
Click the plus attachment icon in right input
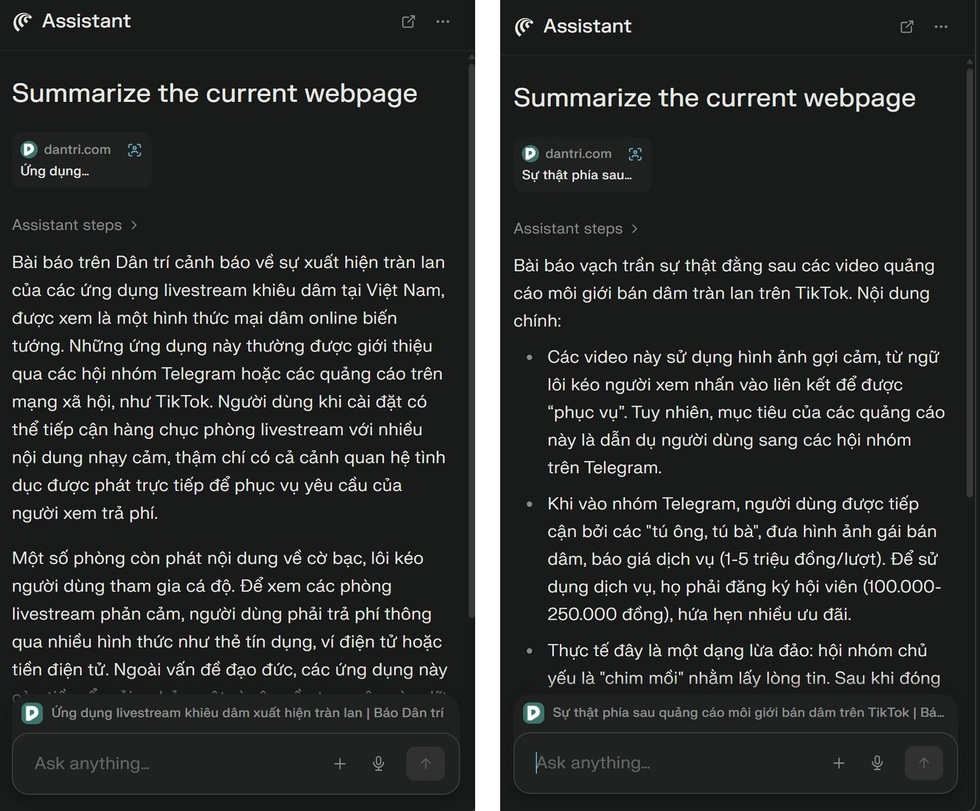pyautogui.click(x=839, y=763)
